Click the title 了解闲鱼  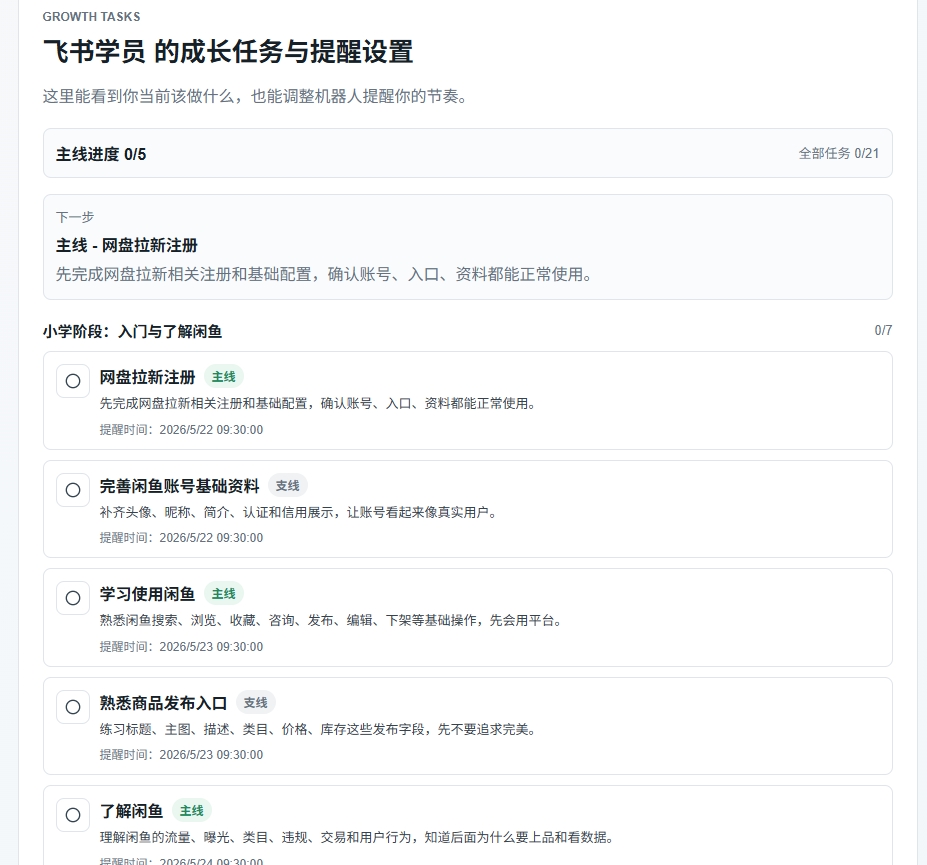coord(131,811)
